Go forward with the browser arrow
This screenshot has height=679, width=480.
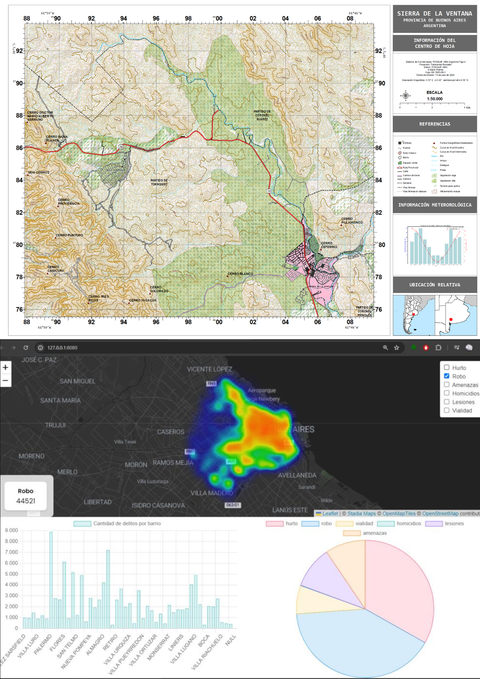click(13, 347)
